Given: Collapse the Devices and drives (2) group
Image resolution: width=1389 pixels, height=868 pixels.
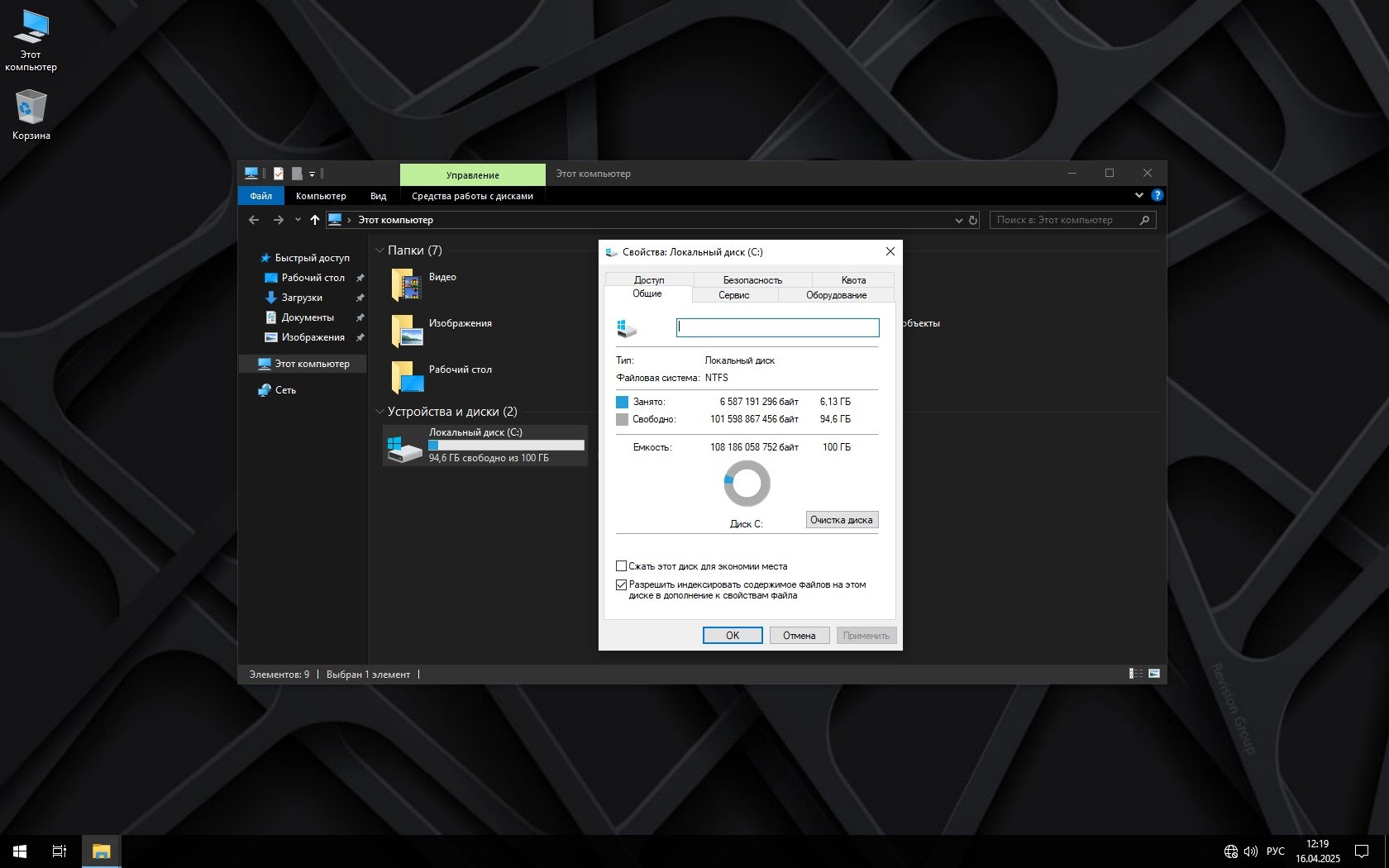Looking at the screenshot, I should [379, 412].
